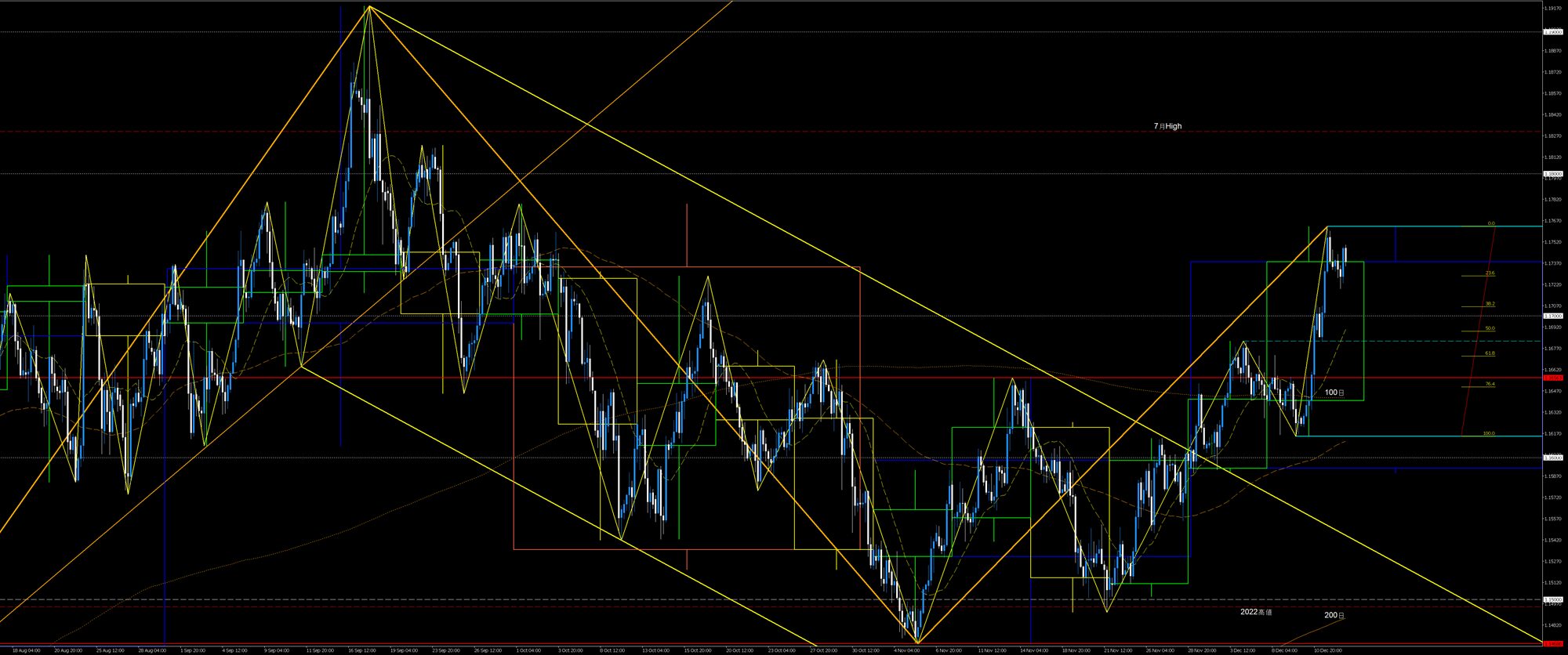Screen dimensions: 1568x655
Task: Select the 4 Nov 04:00 time axis label
Action: (906, 650)
